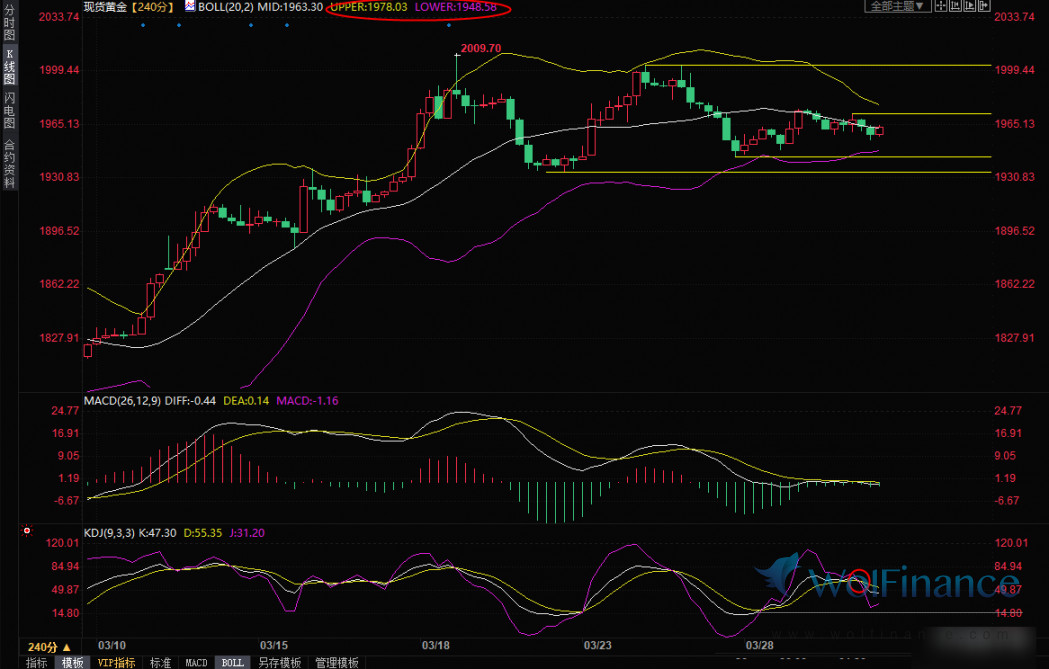1049x669 pixels.
Task: Select the 模板 bottom tab
Action: point(72,662)
